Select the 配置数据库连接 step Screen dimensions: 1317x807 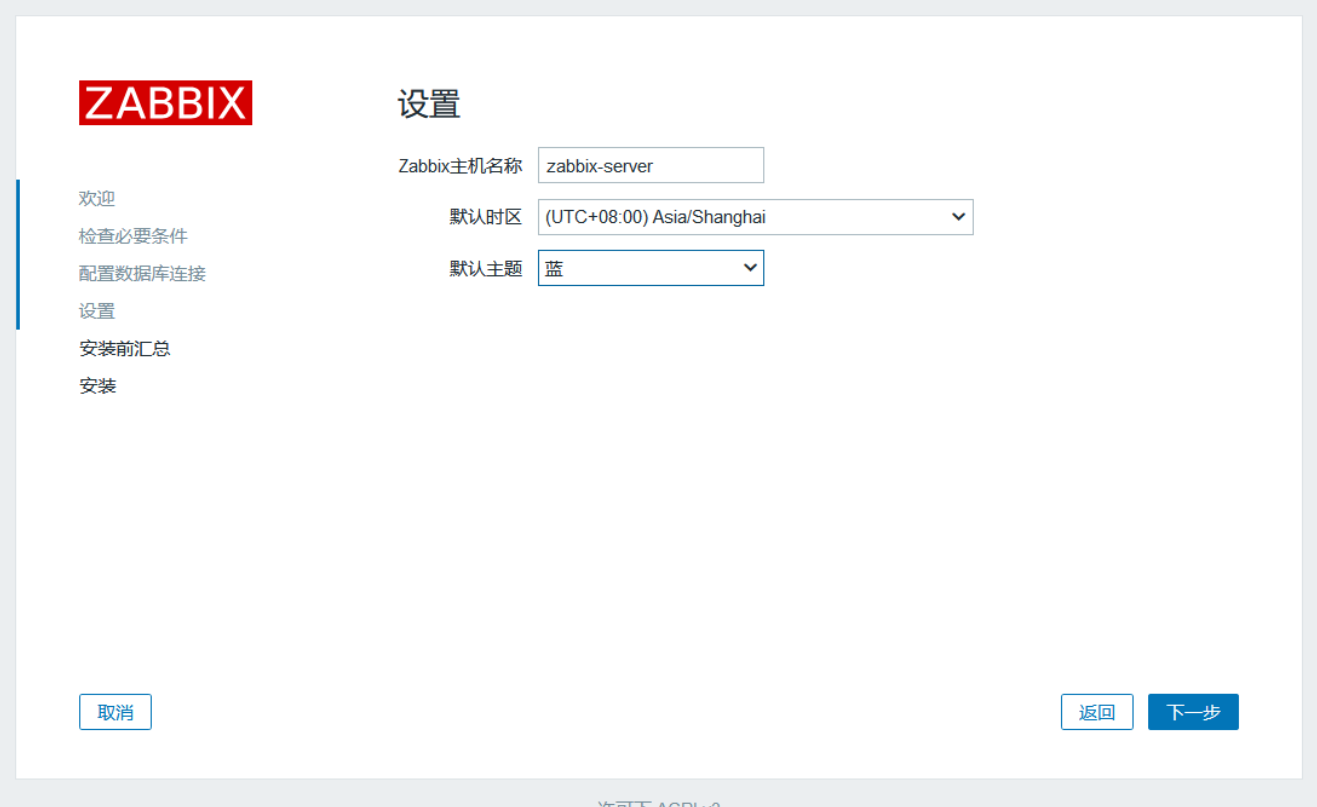pos(142,273)
